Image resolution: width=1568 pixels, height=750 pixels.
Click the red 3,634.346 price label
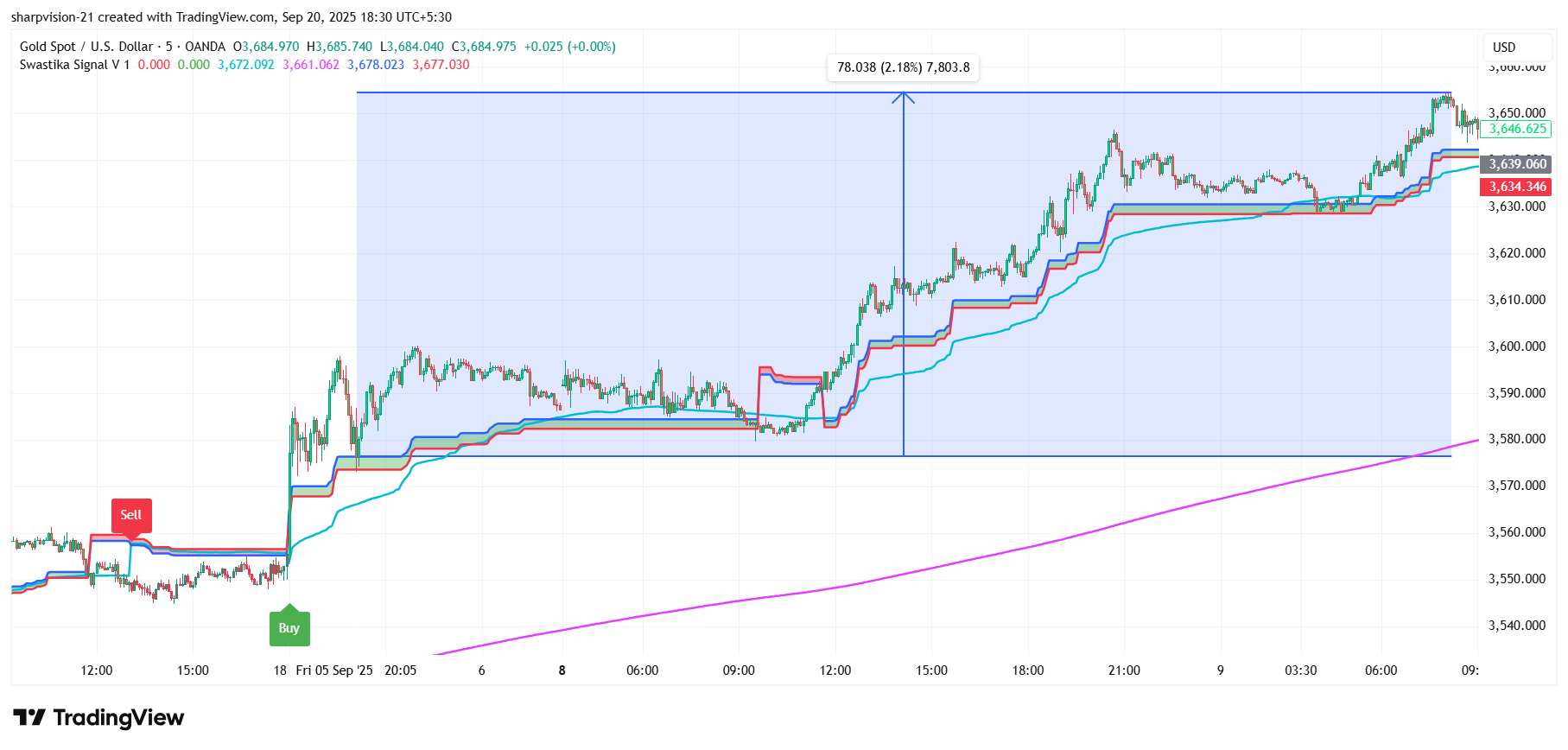pyautogui.click(x=1517, y=187)
